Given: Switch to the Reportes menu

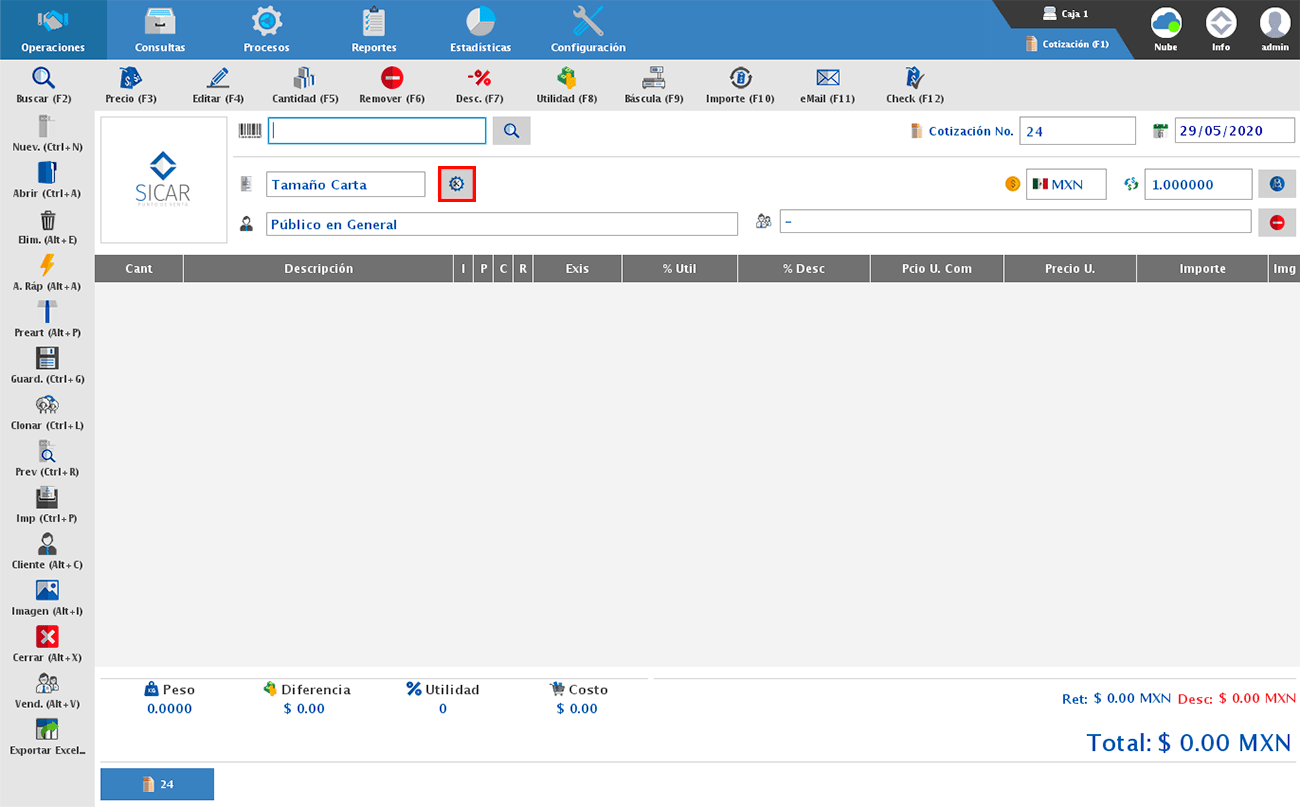Looking at the screenshot, I should click(x=374, y=29).
